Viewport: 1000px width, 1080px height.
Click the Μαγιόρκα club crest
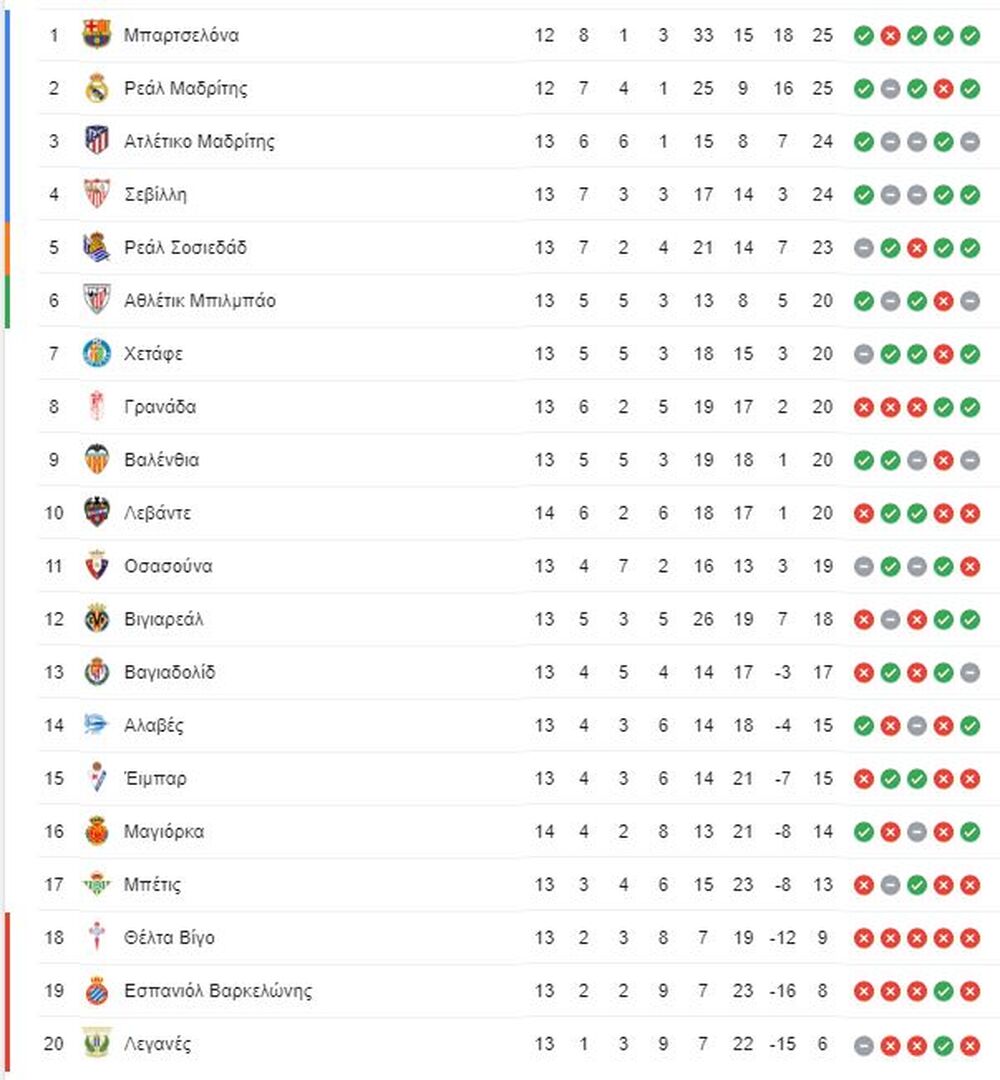(x=96, y=831)
